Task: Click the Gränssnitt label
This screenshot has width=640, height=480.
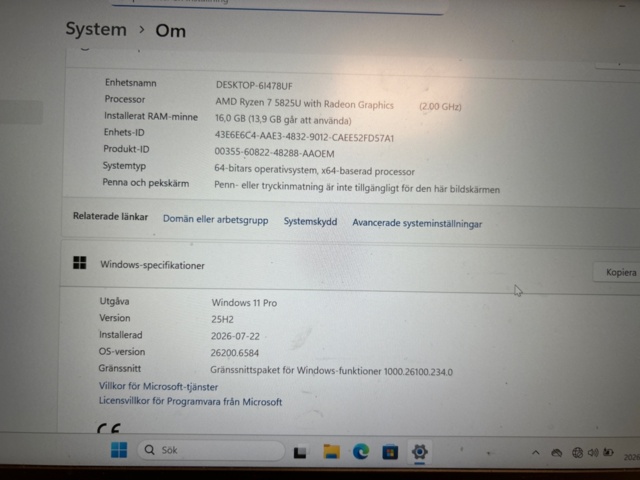Action: pos(120,368)
